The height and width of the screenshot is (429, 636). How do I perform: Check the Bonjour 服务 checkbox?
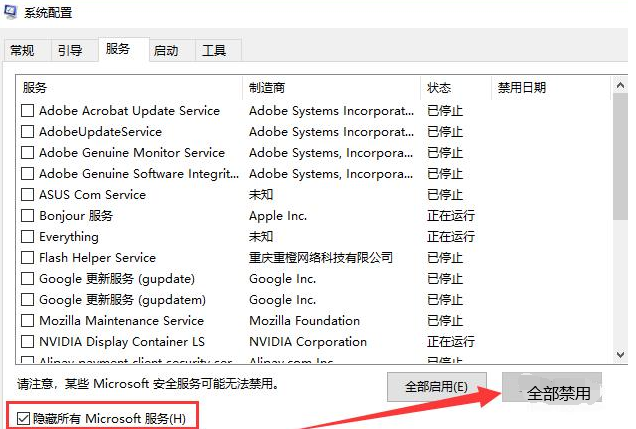28,216
